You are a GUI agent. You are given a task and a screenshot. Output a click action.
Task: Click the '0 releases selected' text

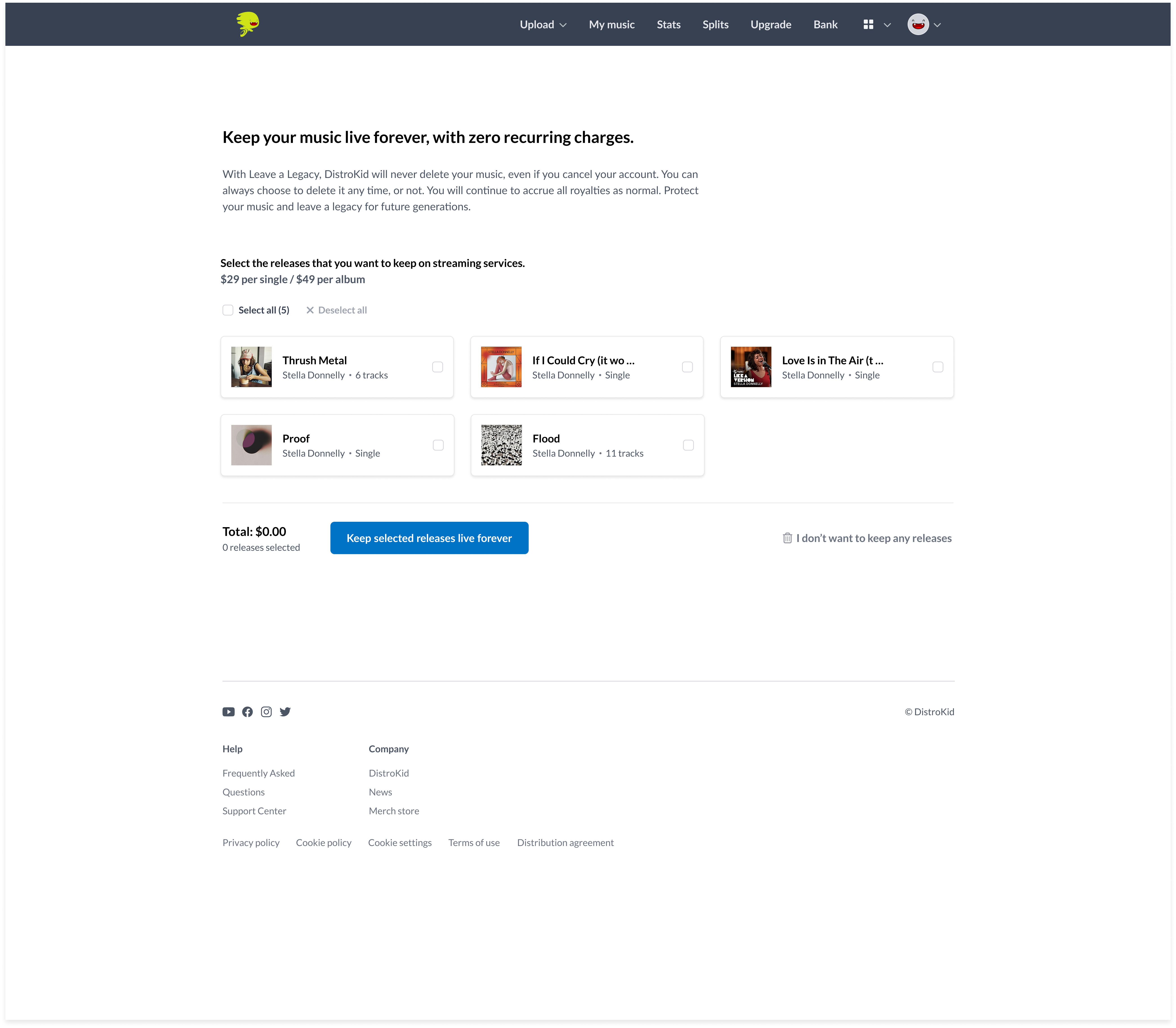pos(261,548)
